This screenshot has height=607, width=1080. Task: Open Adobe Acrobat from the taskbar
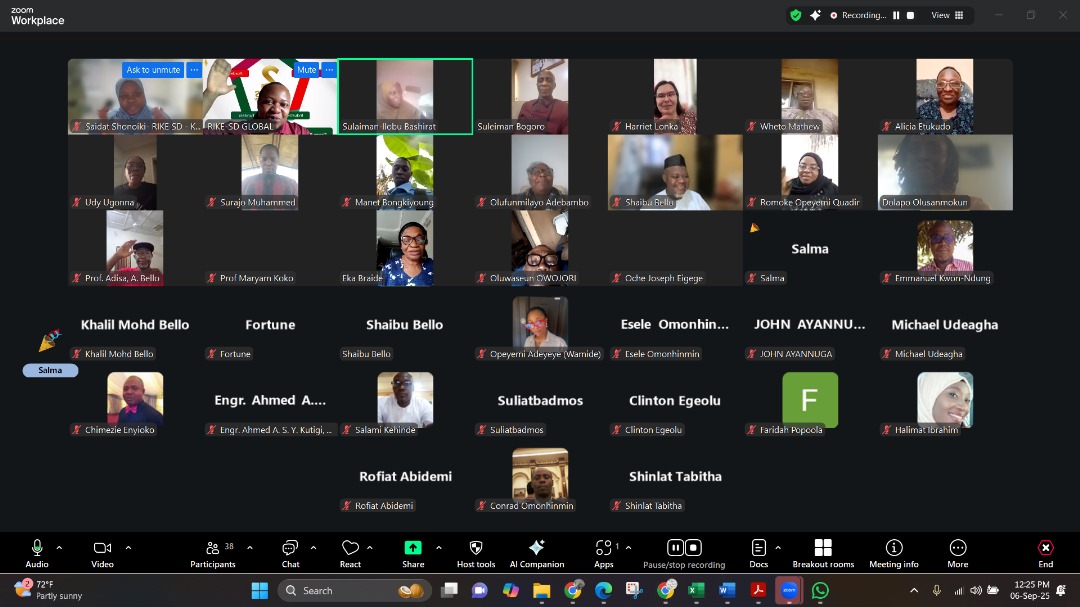pyautogui.click(x=758, y=590)
